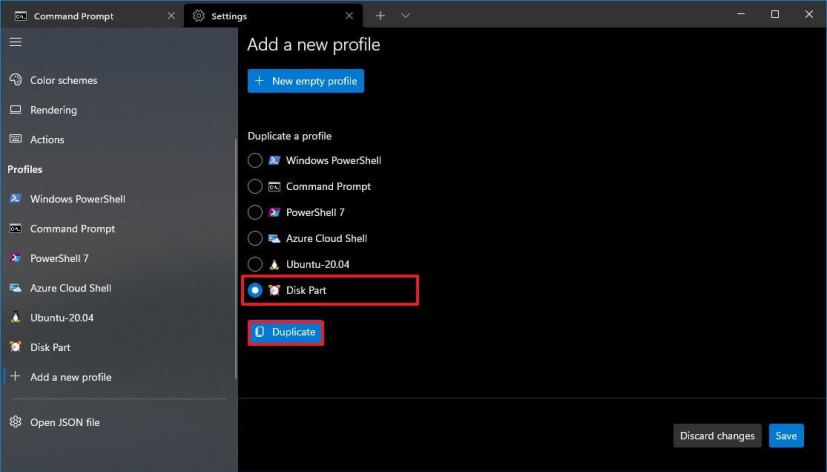Click the Command Prompt icon in tab
This screenshot has height=472, width=827.
(21, 16)
